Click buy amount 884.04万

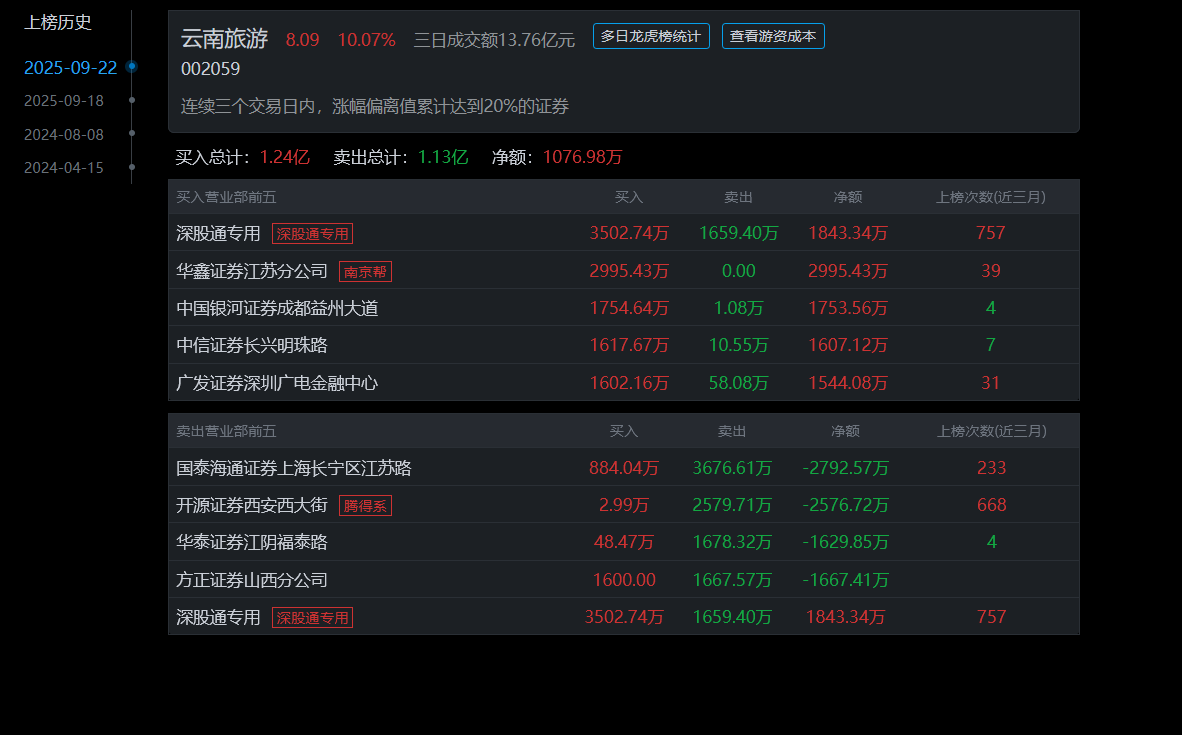[624, 468]
